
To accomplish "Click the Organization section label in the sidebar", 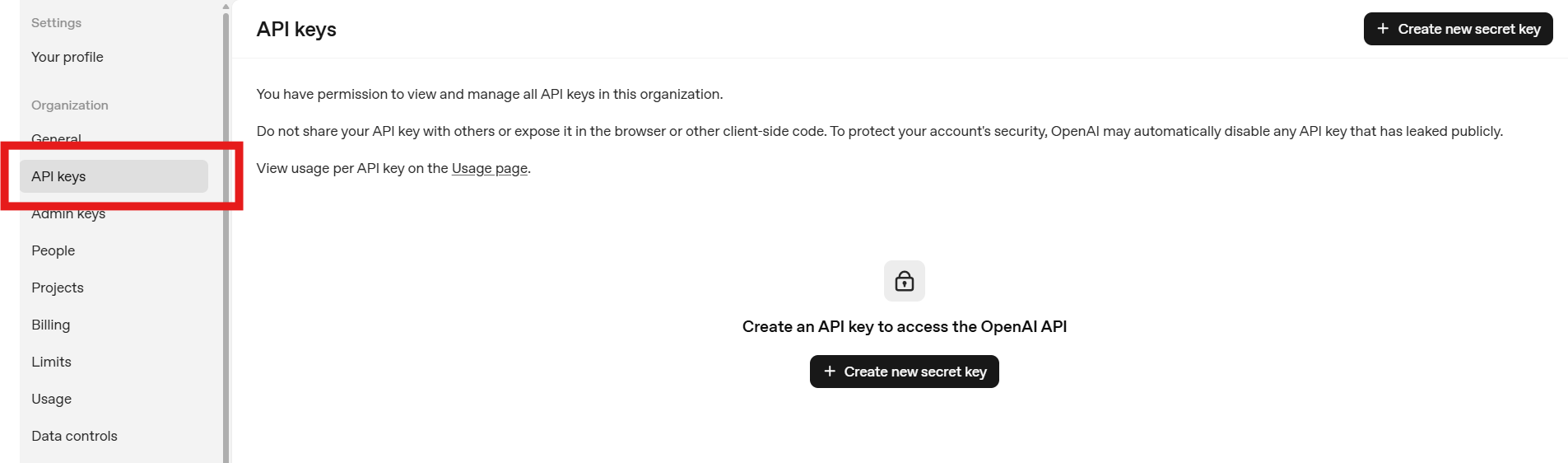I will point(70,105).
